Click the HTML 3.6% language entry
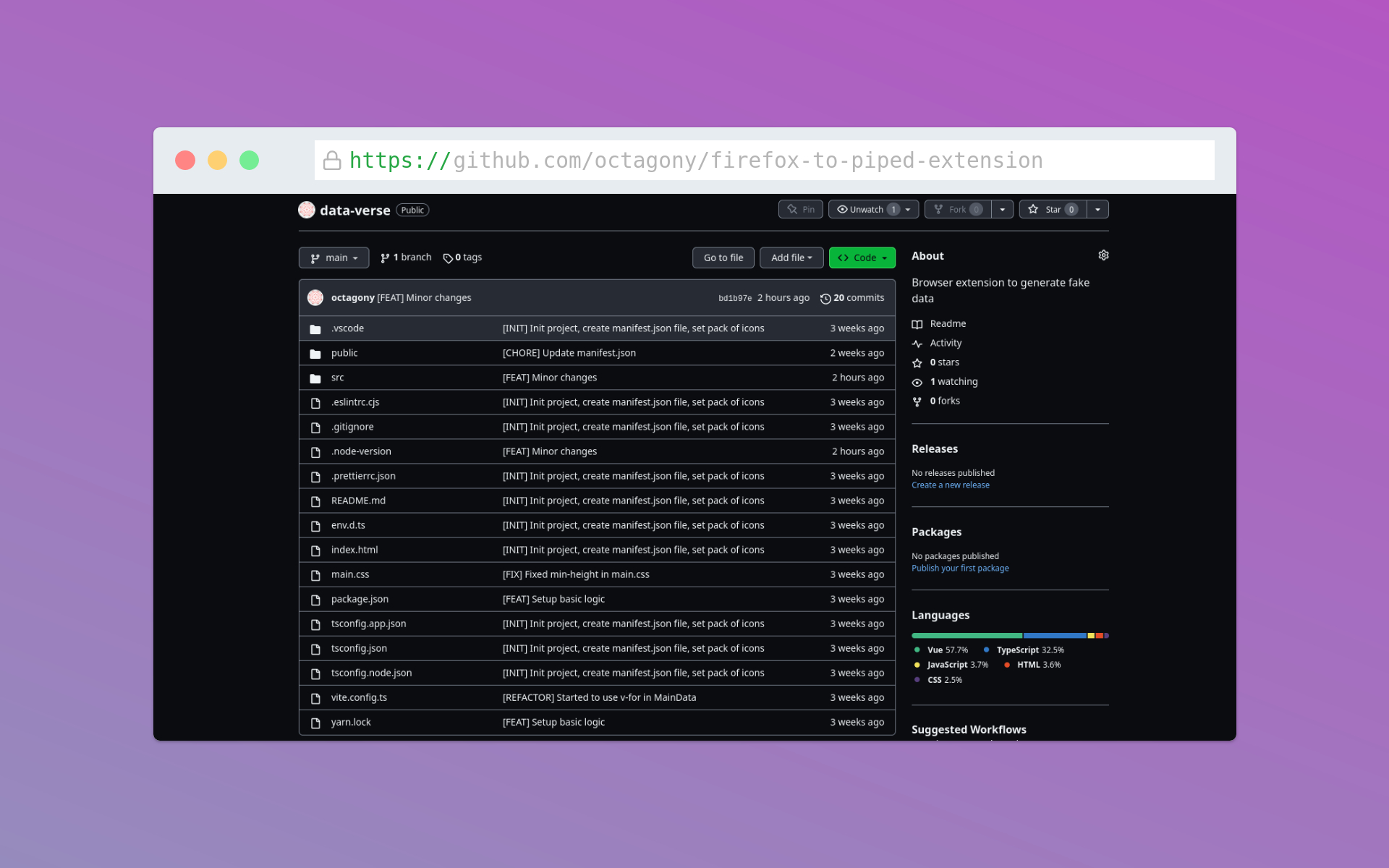Screen dimensions: 1389x868 1032,665
